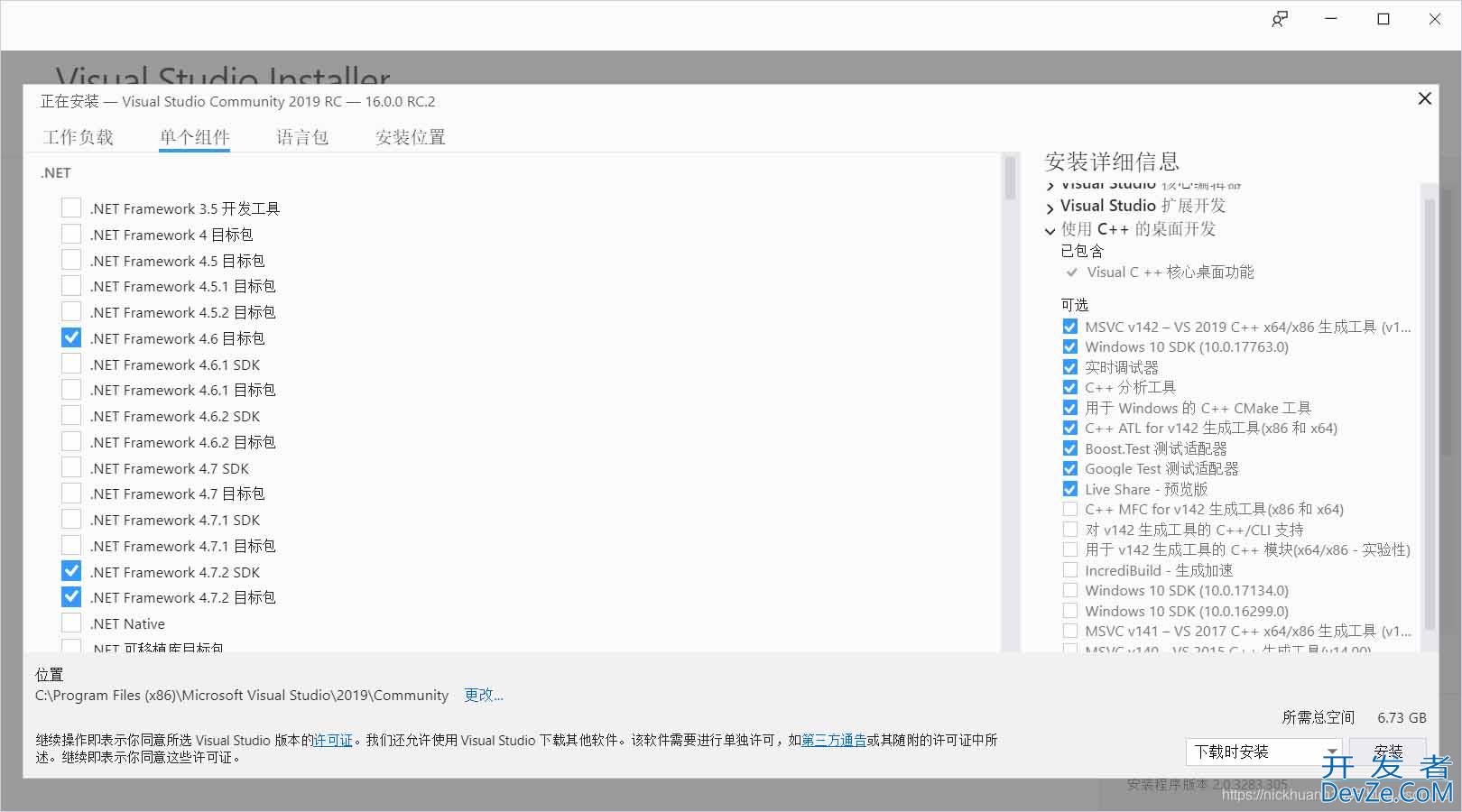
Task: Open the 下载时安装 dropdown
Action: point(1263,752)
